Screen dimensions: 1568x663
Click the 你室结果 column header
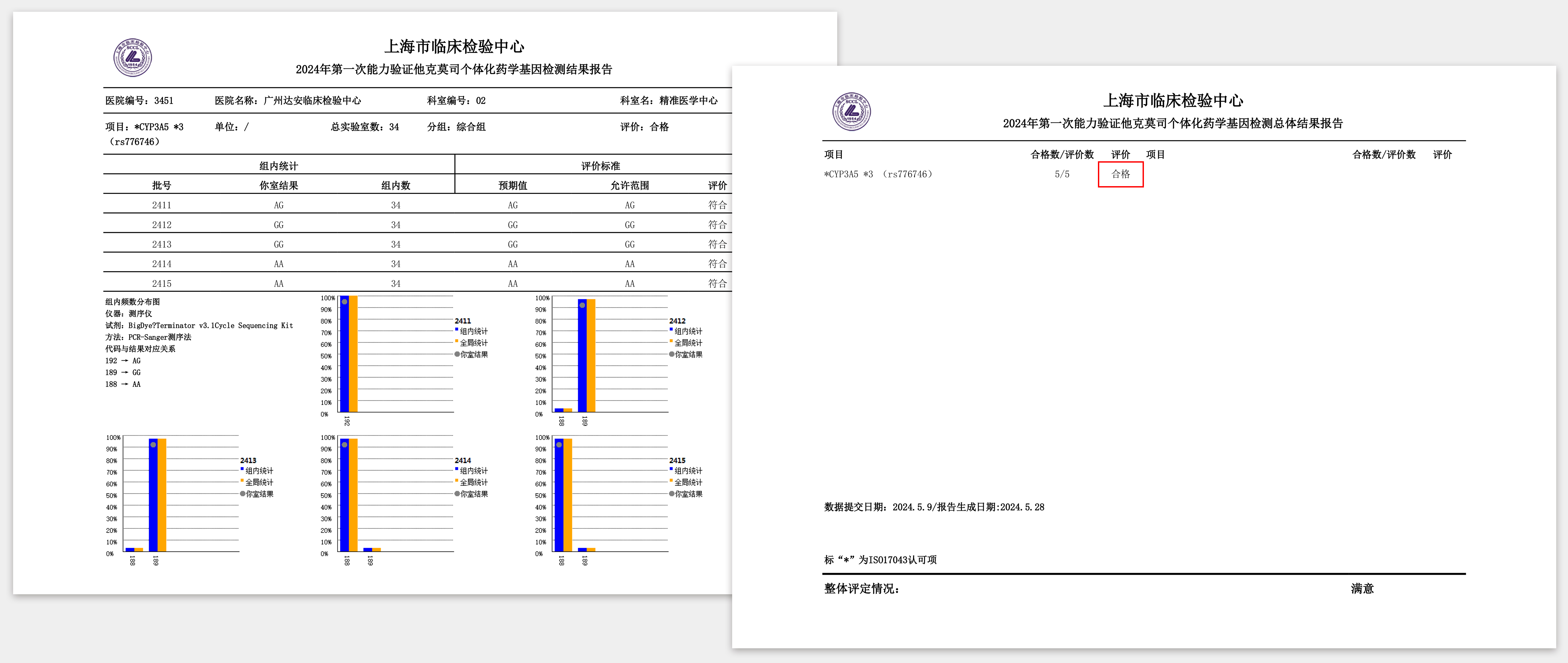(279, 185)
